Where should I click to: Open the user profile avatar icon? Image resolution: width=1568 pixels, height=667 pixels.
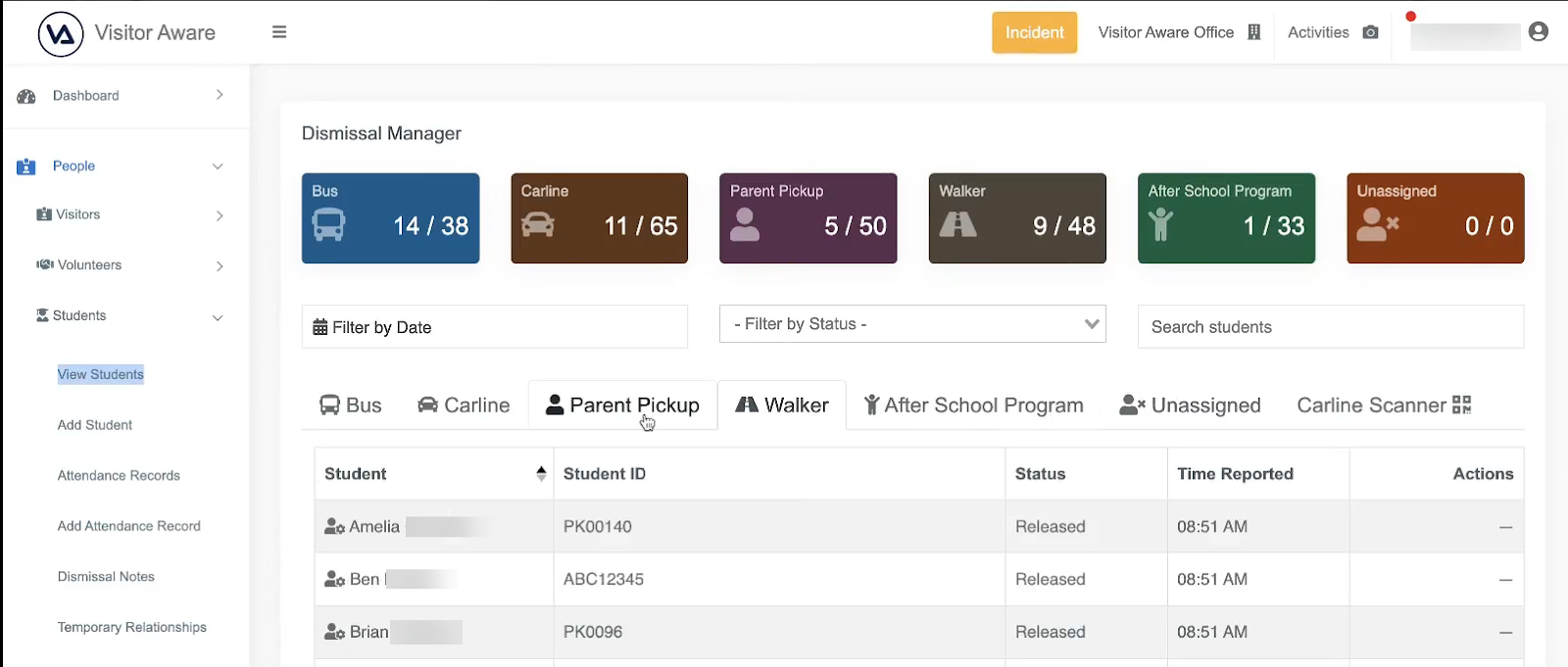pos(1539,32)
